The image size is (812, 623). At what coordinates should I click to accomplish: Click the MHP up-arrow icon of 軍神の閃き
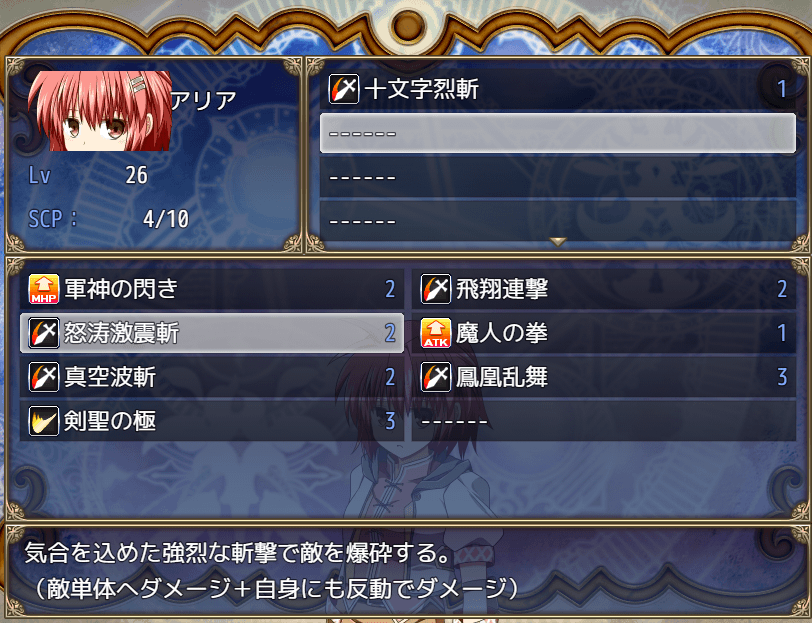(44, 288)
